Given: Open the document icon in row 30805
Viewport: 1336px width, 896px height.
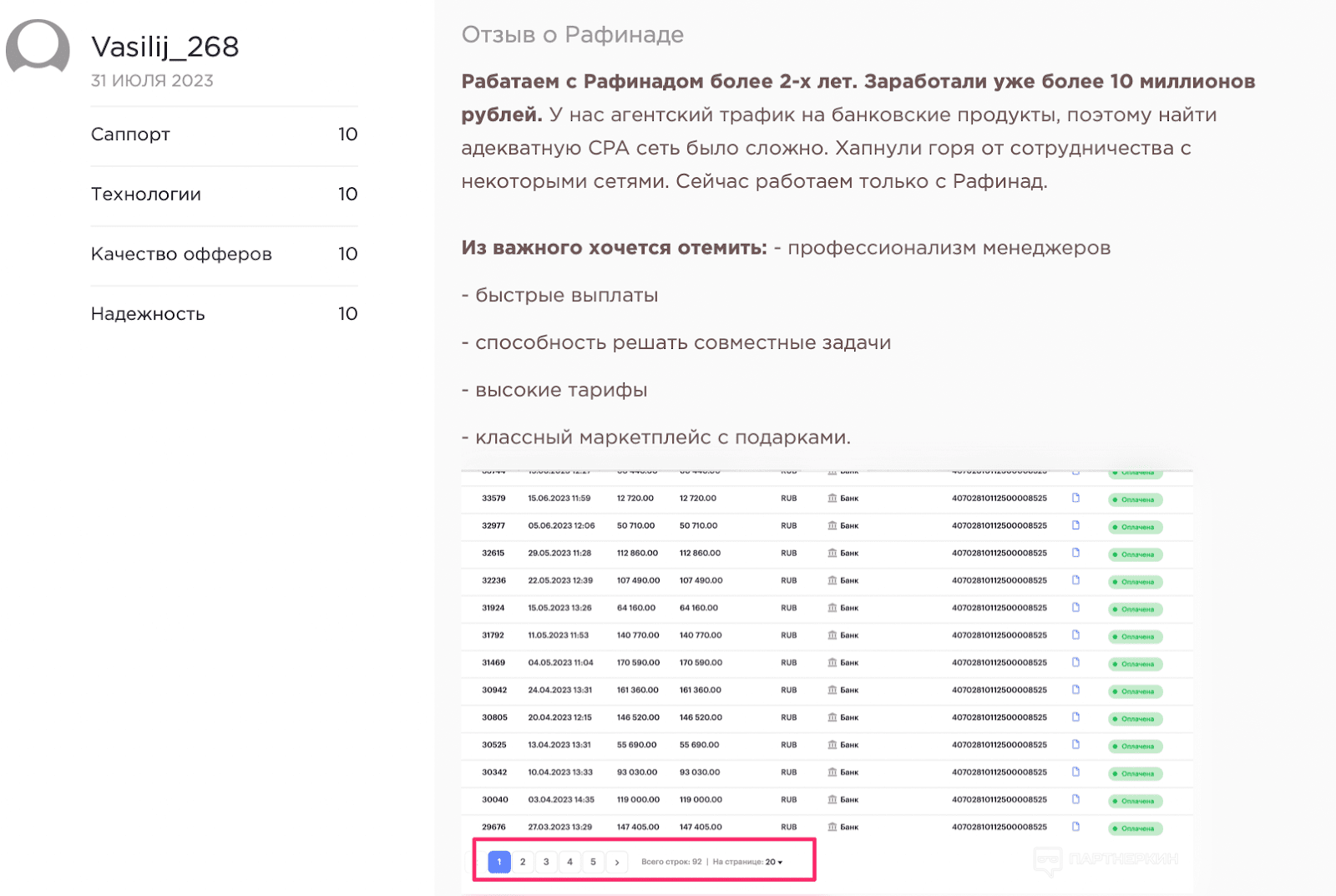Looking at the screenshot, I should point(1075,717).
